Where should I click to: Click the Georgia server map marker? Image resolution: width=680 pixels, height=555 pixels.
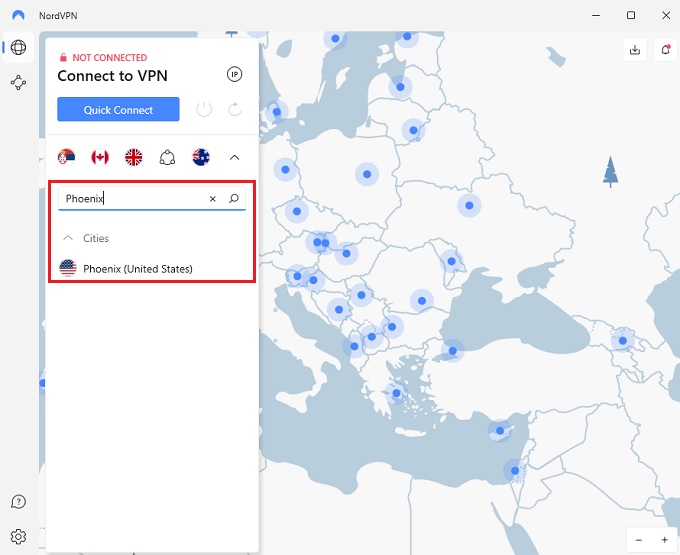click(x=623, y=341)
